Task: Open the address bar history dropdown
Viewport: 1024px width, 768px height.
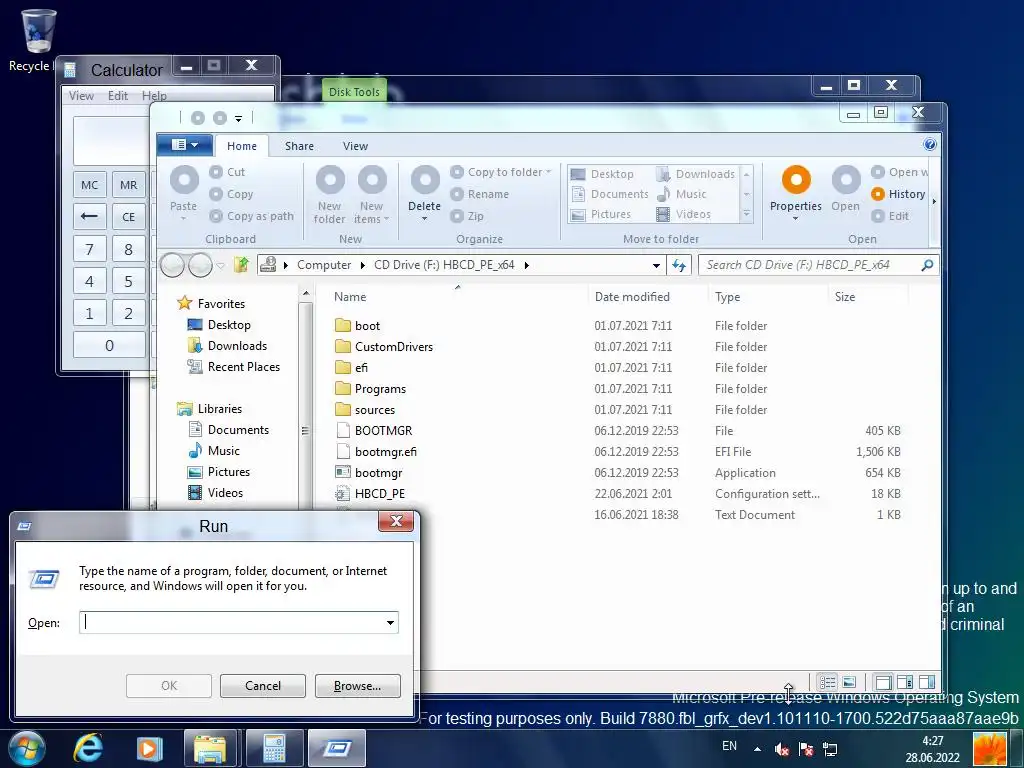Action: click(656, 265)
